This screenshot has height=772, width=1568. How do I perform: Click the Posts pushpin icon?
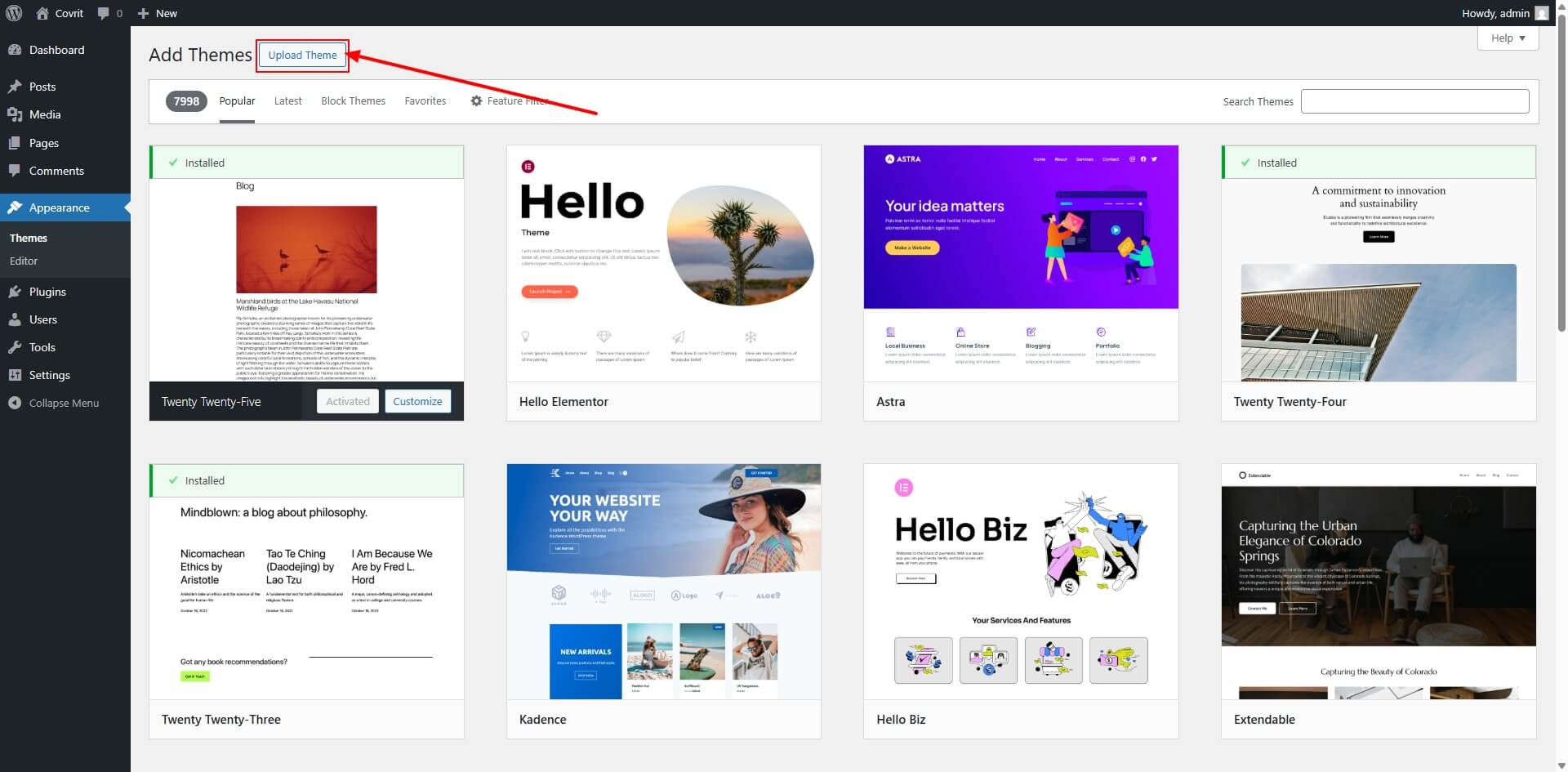(x=15, y=87)
